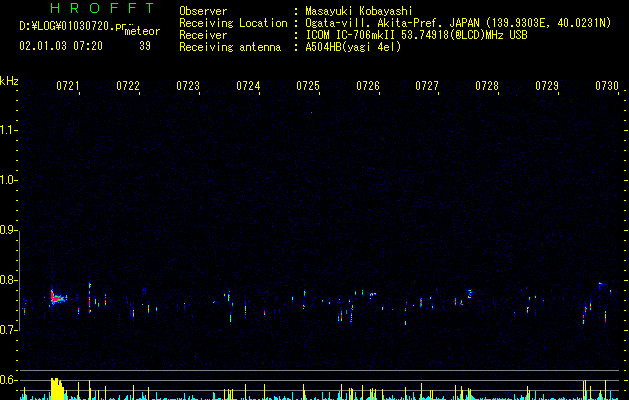This screenshot has width=629, height=400.
Task: Click the 0722 time marker
Action: (x=128, y=86)
